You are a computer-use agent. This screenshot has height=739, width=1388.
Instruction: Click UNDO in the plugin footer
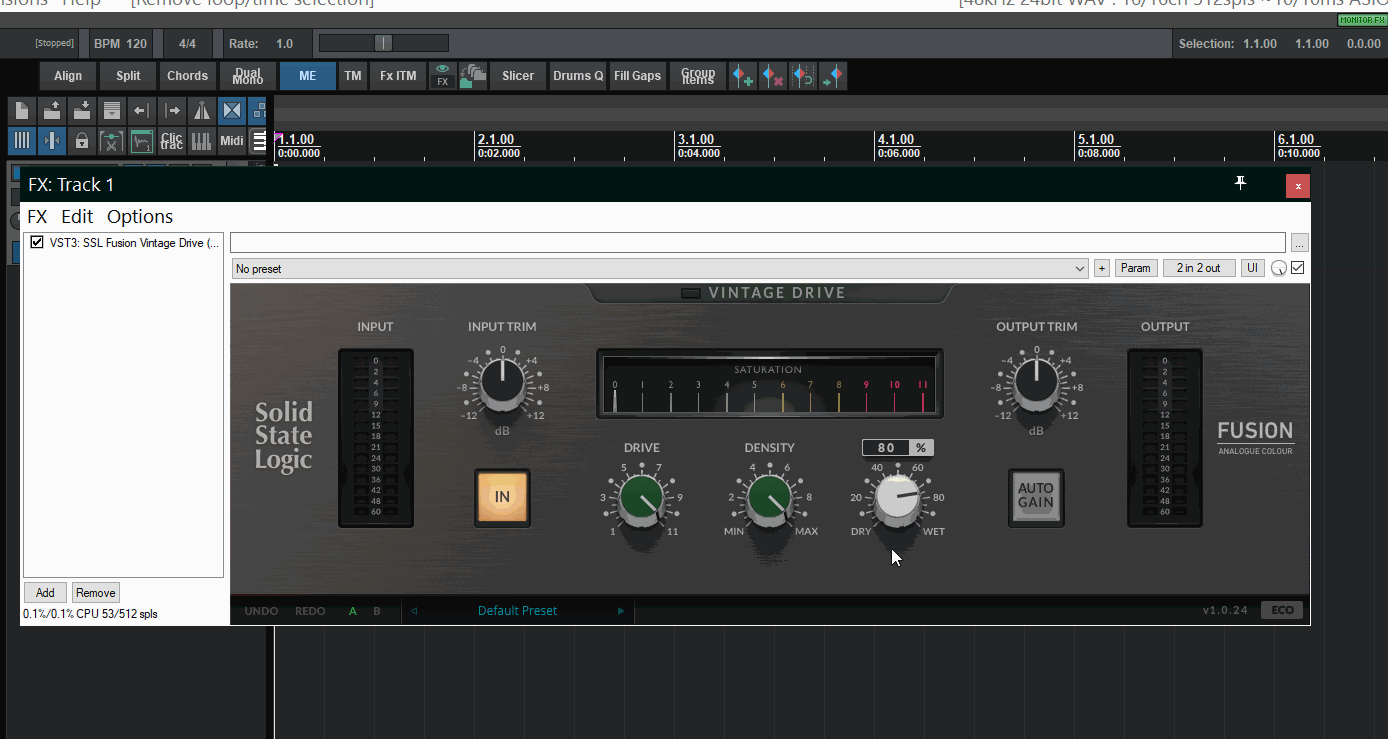[262, 611]
